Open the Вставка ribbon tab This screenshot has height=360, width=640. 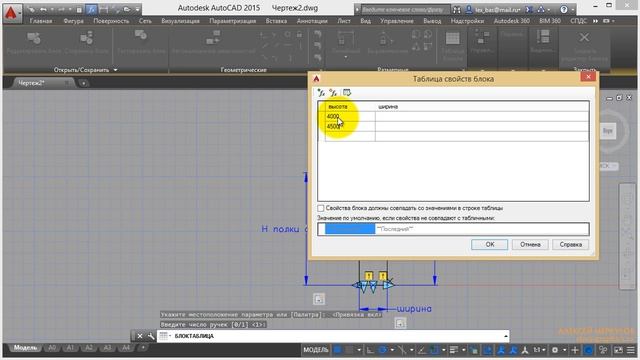pyautogui.click(x=276, y=21)
